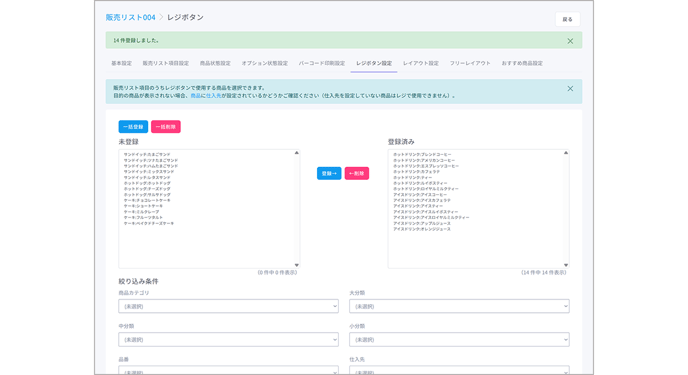Open the 中分類 dropdown
This screenshot has height=375, width=688.
tap(228, 339)
